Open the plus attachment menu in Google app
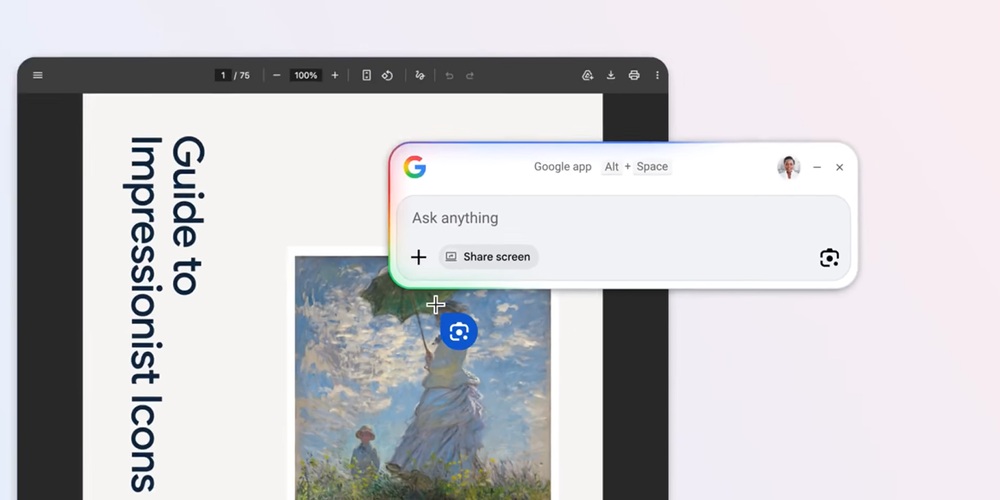The height and width of the screenshot is (500, 1000). (x=418, y=257)
